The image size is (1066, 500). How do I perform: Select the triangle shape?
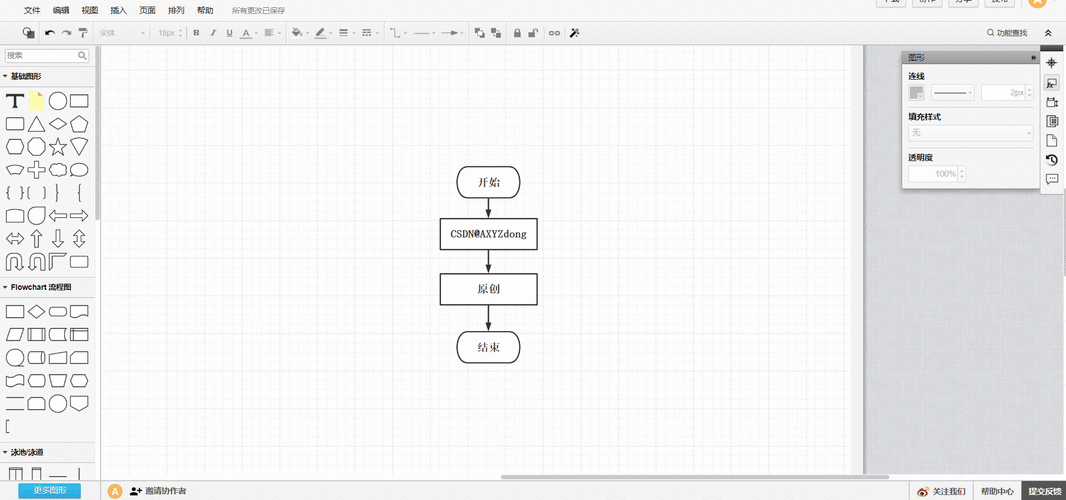click(x=36, y=124)
